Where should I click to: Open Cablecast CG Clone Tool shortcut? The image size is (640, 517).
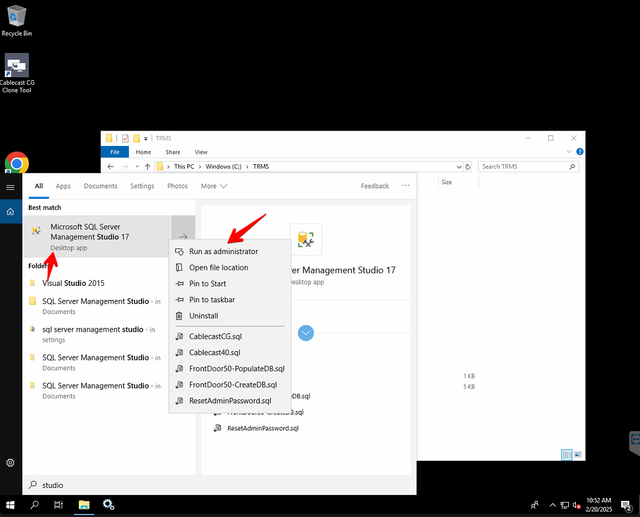click(17, 73)
